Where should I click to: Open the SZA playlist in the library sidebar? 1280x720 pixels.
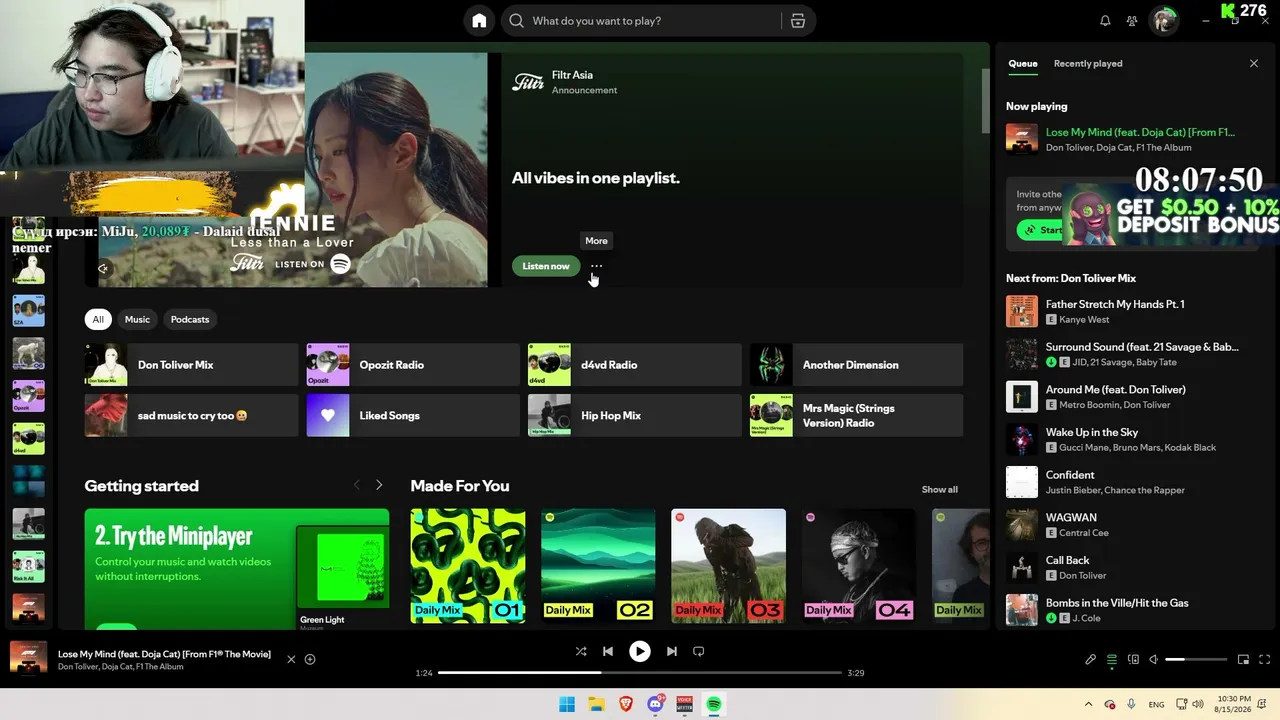coord(28,311)
